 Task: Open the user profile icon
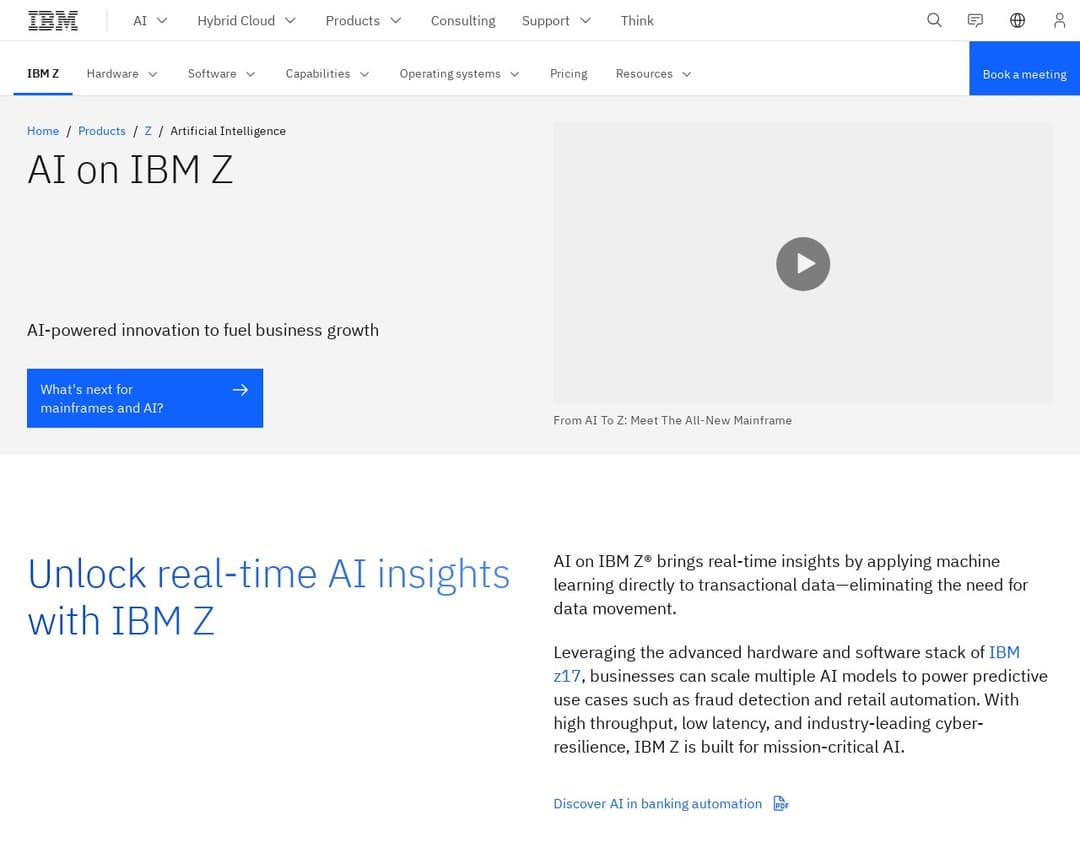[x=1059, y=21]
